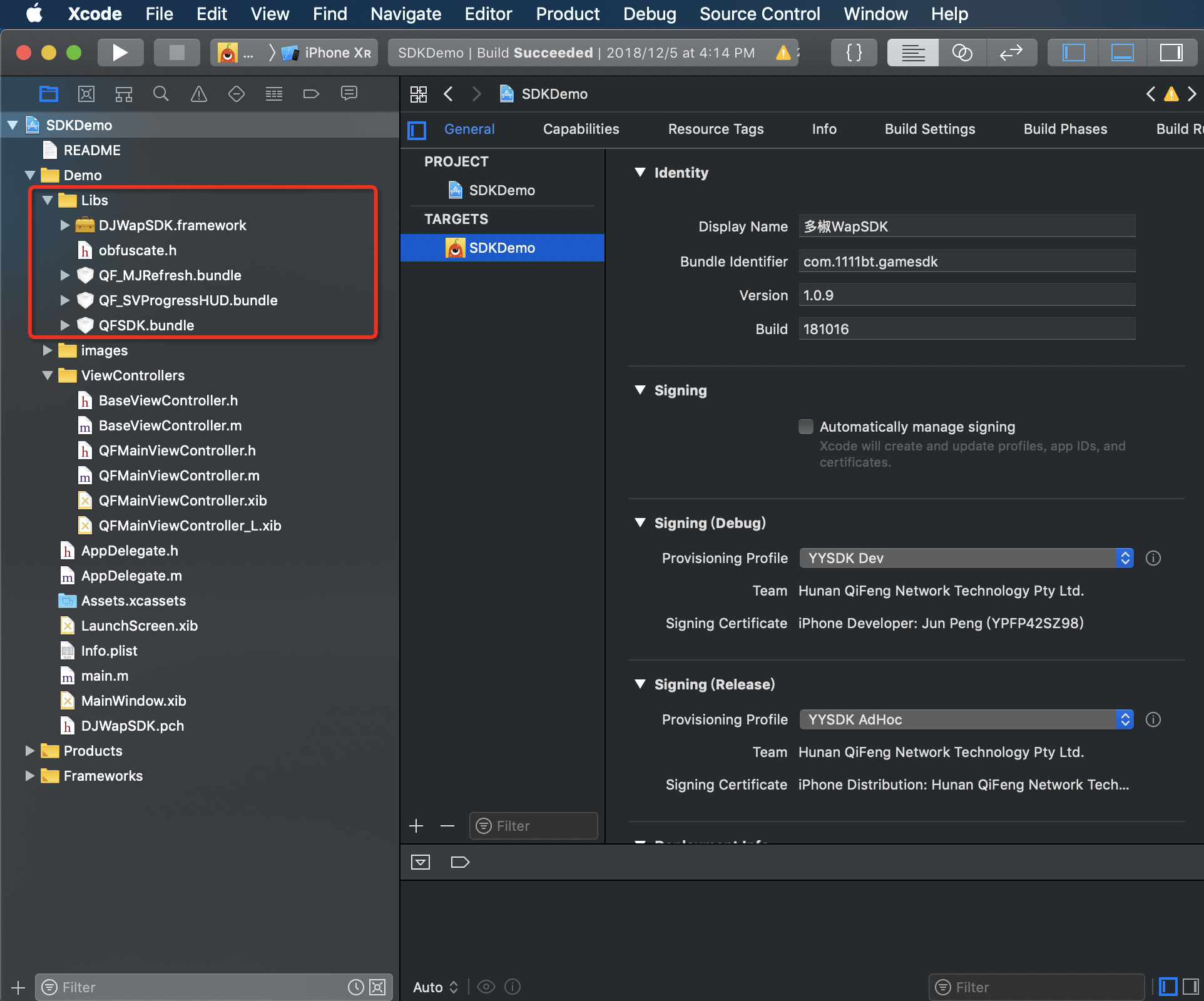Click the warning triangle in the jump bar
Viewport: 1204px width, 1001px height.
(1171, 94)
